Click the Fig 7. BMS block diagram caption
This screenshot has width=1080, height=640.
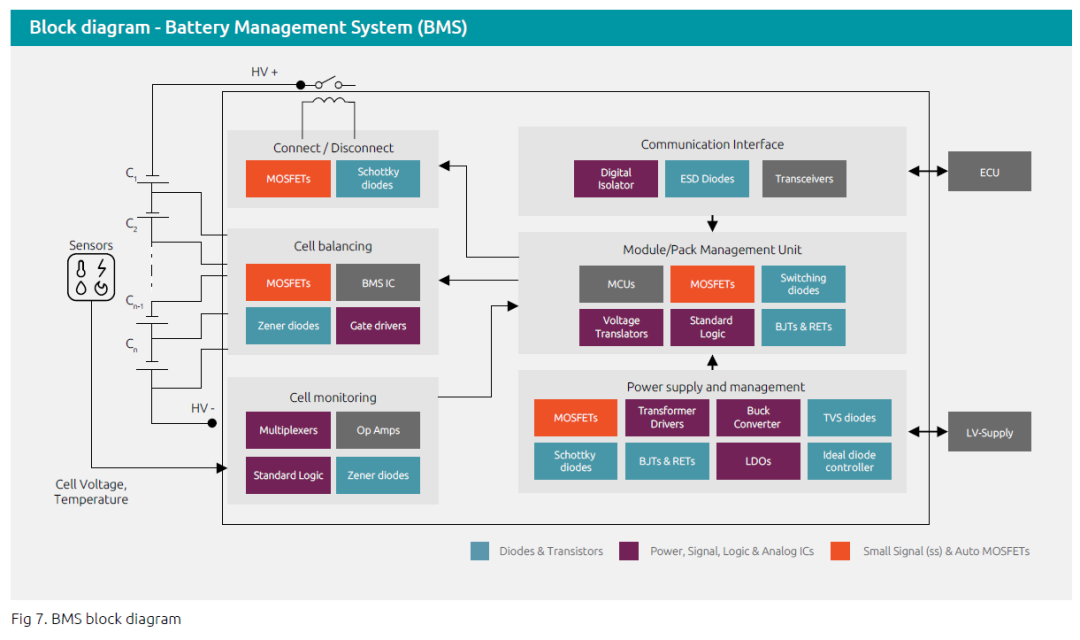click(96, 619)
